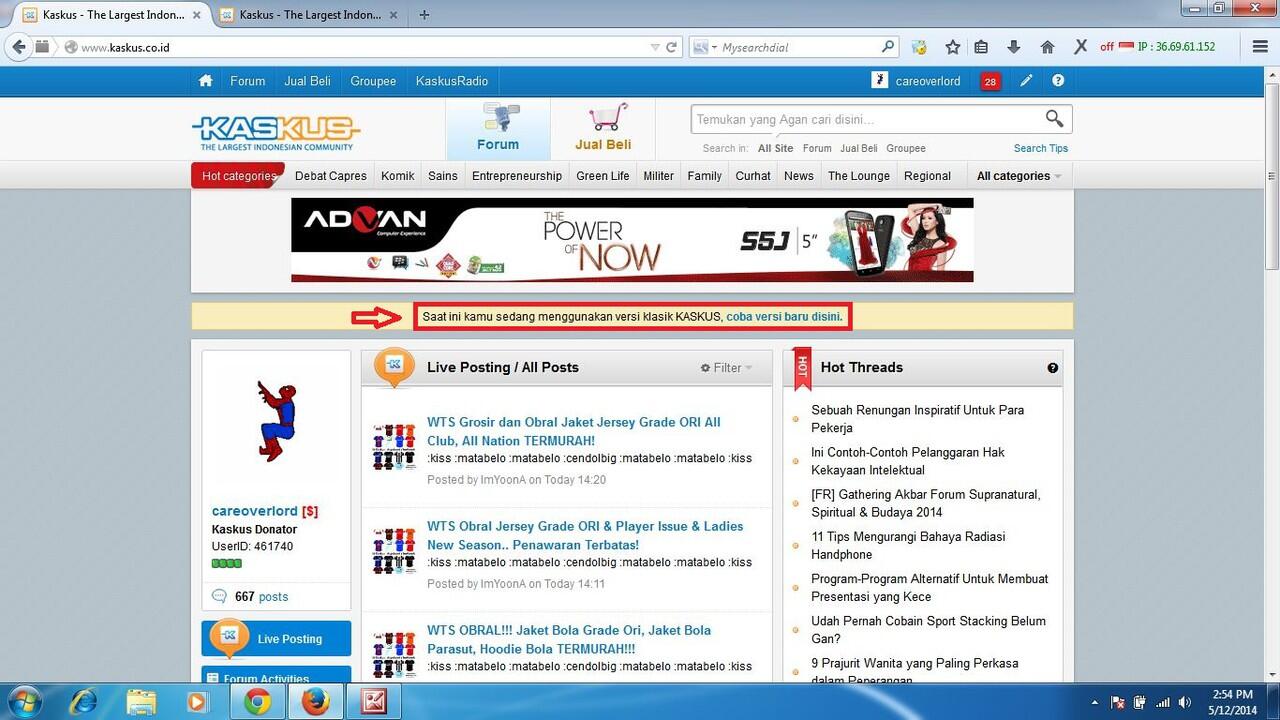Image resolution: width=1280 pixels, height=720 pixels.
Task: Click the Live Posting bubble icon in header
Action: click(394, 366)
